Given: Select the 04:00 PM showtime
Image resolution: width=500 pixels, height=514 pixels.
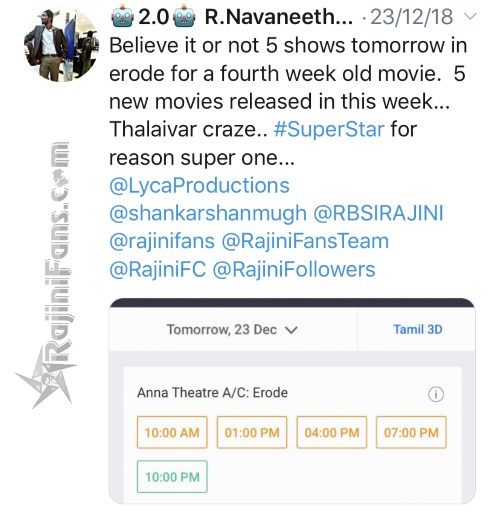Looking at the screenshot, I should (x=332, y=432).
